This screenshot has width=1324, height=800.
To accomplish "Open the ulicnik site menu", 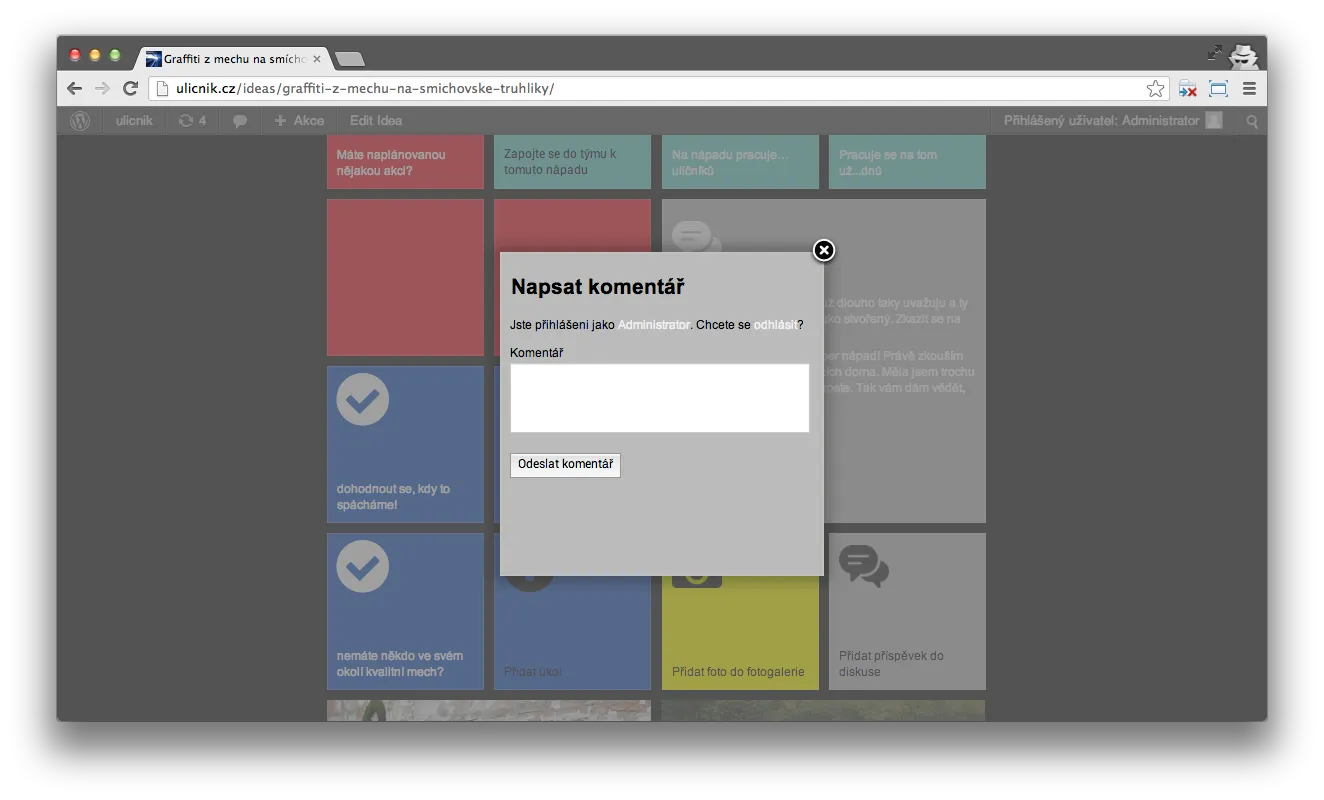I will tap(133, 121).
